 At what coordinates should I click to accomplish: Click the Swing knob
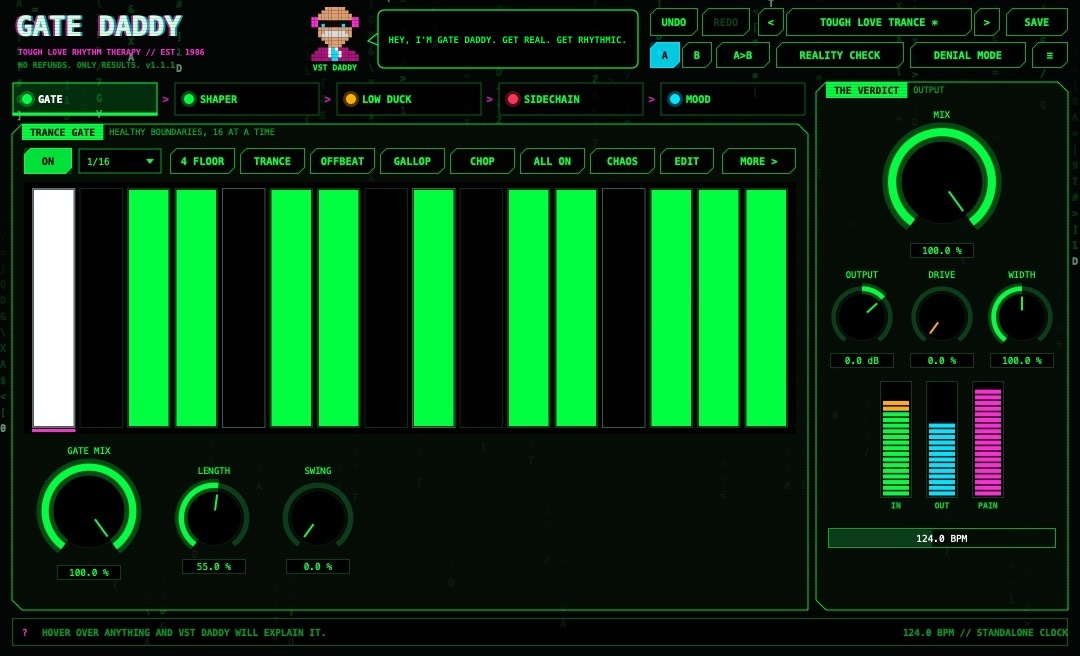click(318, 517)
